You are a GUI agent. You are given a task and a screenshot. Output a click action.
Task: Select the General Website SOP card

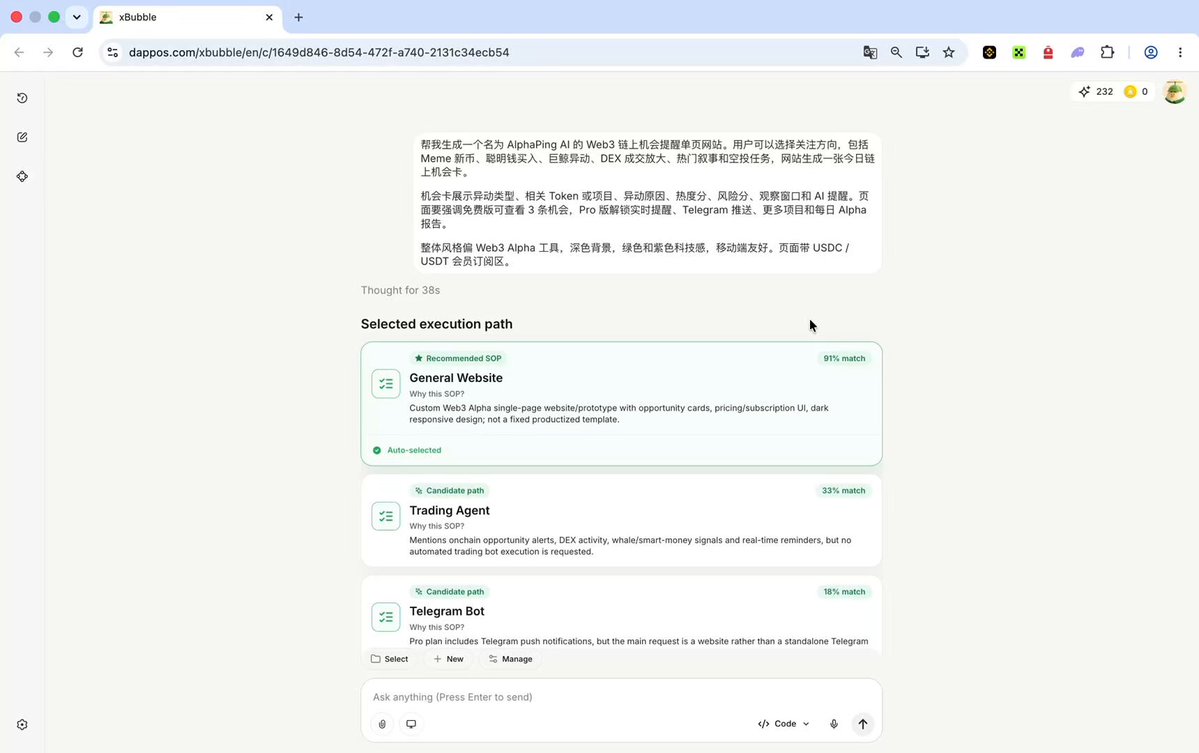[622, 404]
